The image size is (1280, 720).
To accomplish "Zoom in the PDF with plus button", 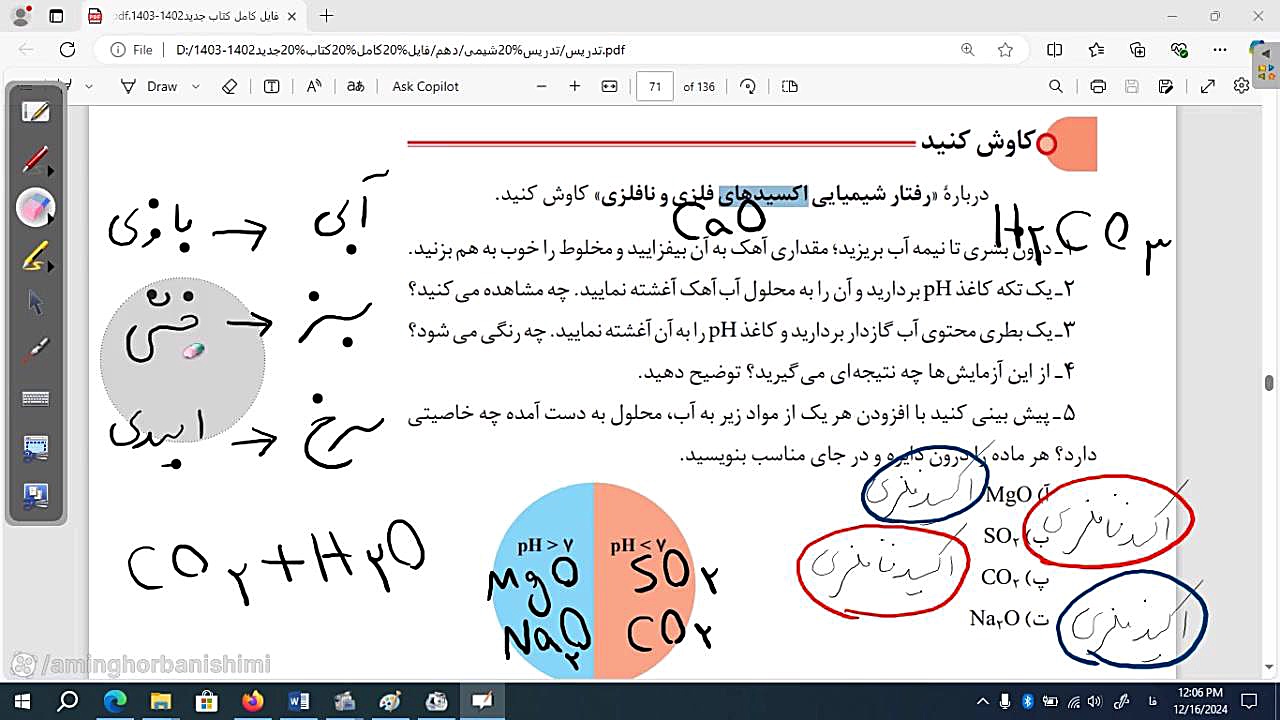I will pos(575,87).
